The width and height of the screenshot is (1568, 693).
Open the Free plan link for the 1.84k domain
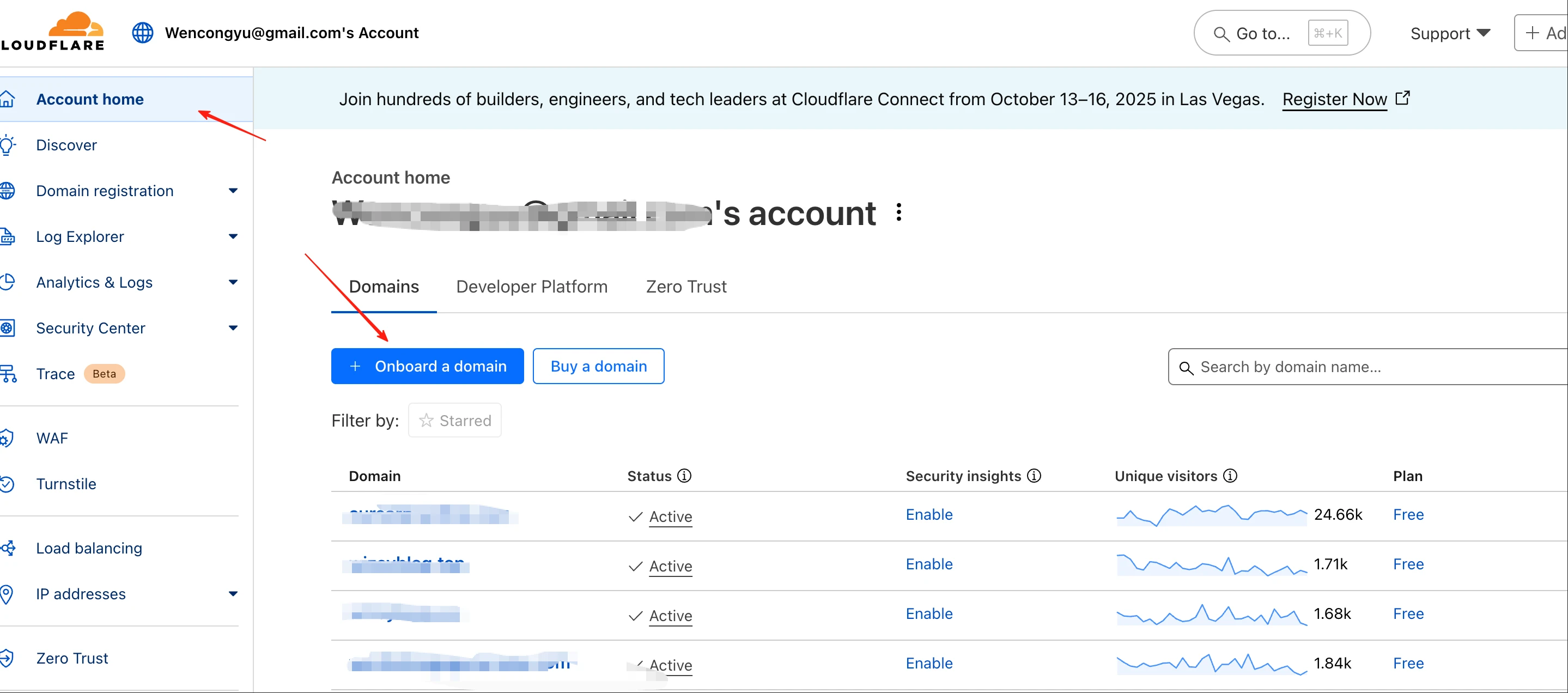(1408, 663)
